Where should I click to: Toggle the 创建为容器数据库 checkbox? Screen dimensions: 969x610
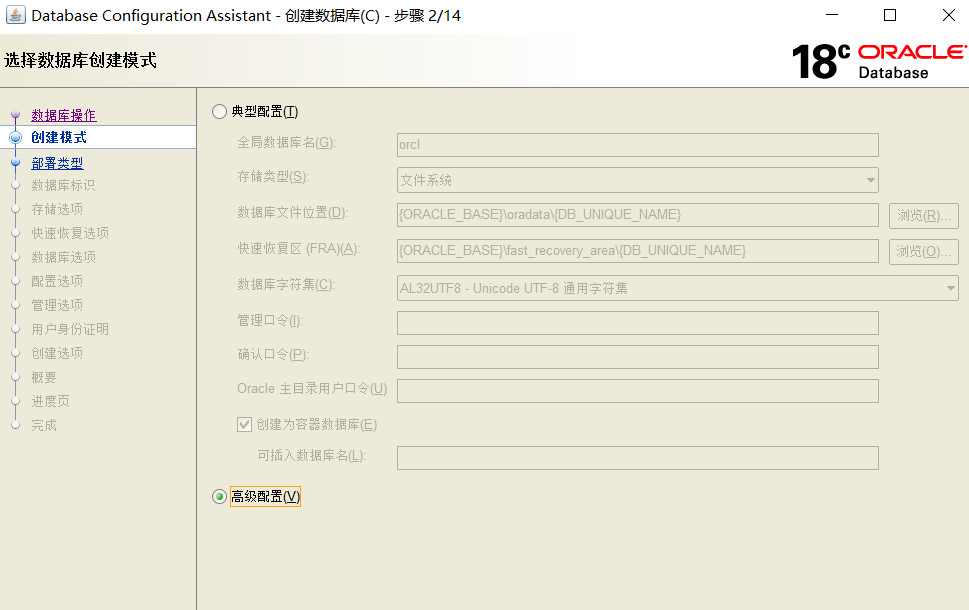[244, 425]
